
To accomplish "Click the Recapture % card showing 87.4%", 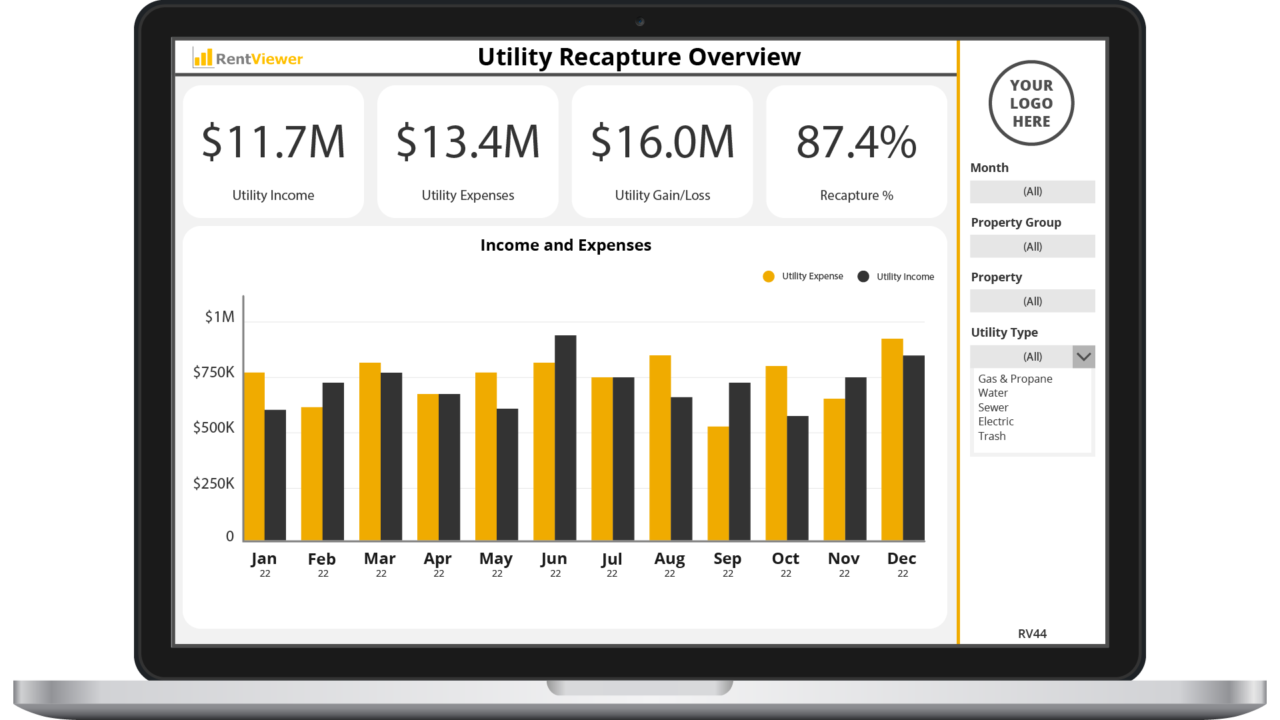I will [856, 150].
